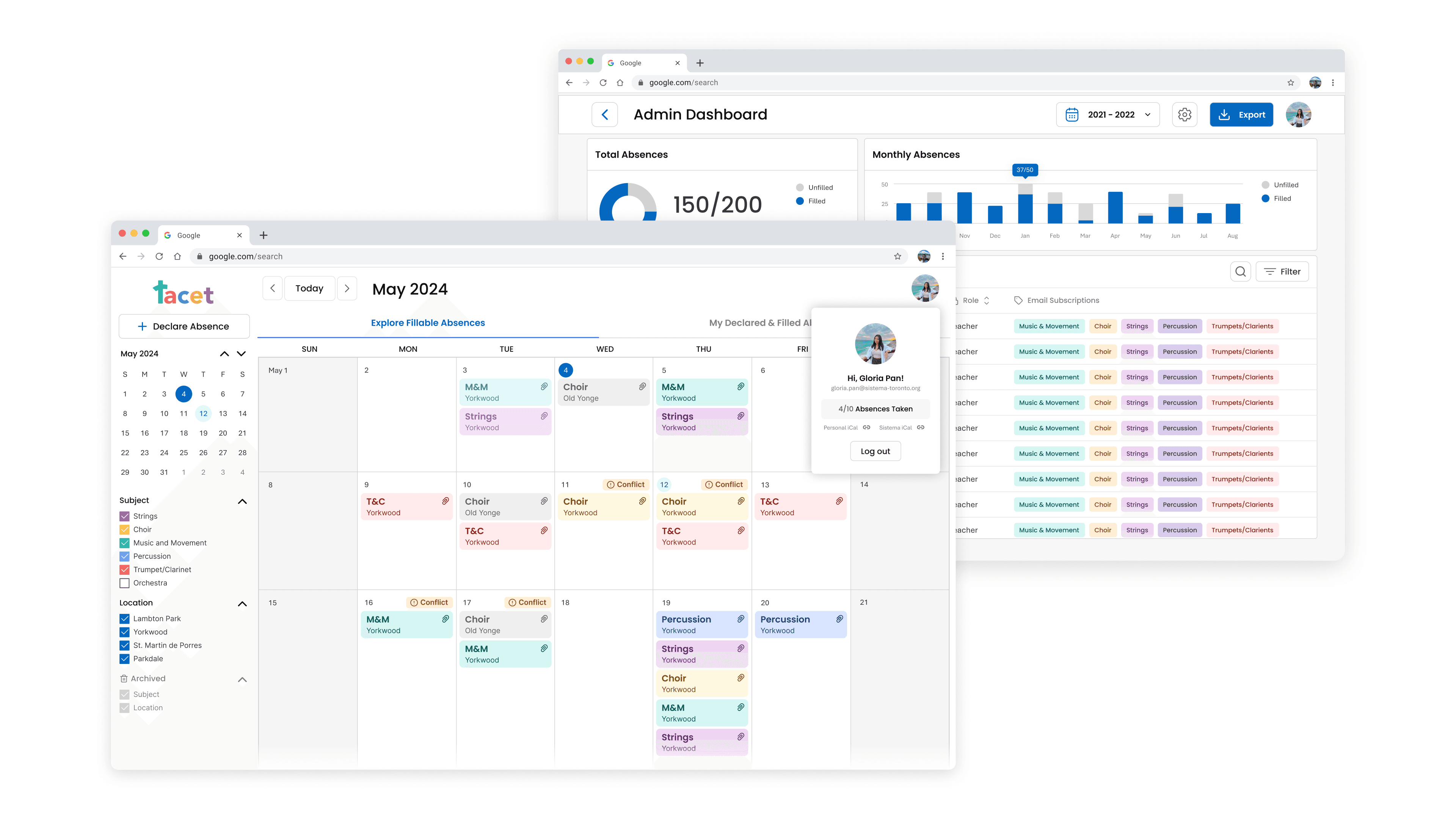This screenshot has height=819, width=1456.
Task: Uncheck the Strings subject checkbox
Action: point(124,516)
